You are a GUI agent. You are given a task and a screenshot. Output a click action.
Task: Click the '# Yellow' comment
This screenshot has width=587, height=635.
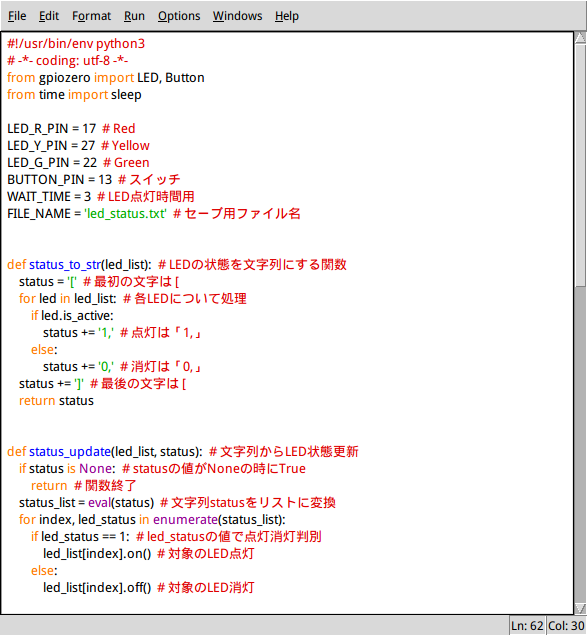pos(125,145)
